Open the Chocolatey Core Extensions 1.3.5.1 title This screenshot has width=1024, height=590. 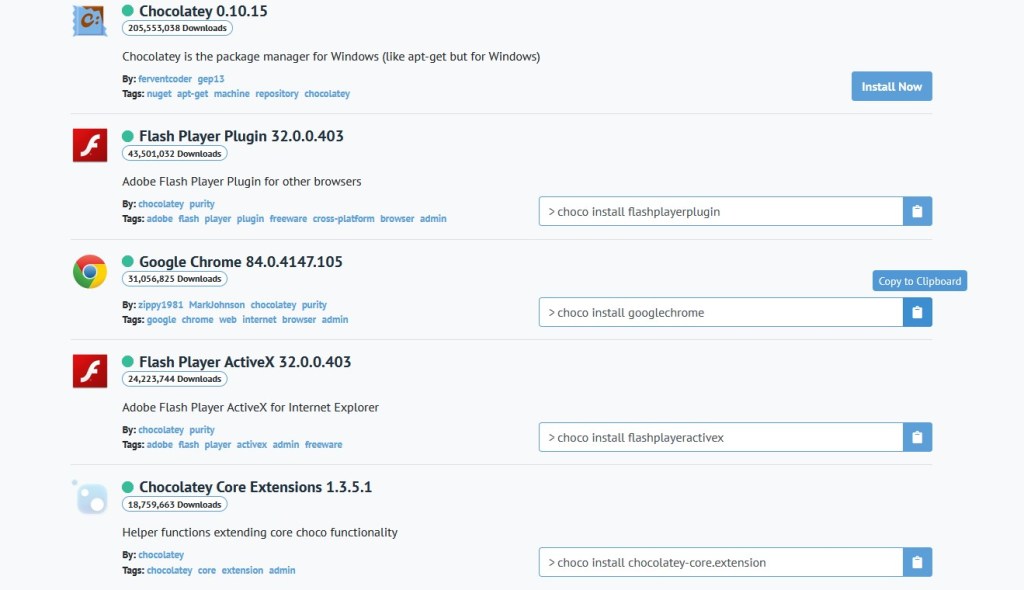click(x=255, y=487)
